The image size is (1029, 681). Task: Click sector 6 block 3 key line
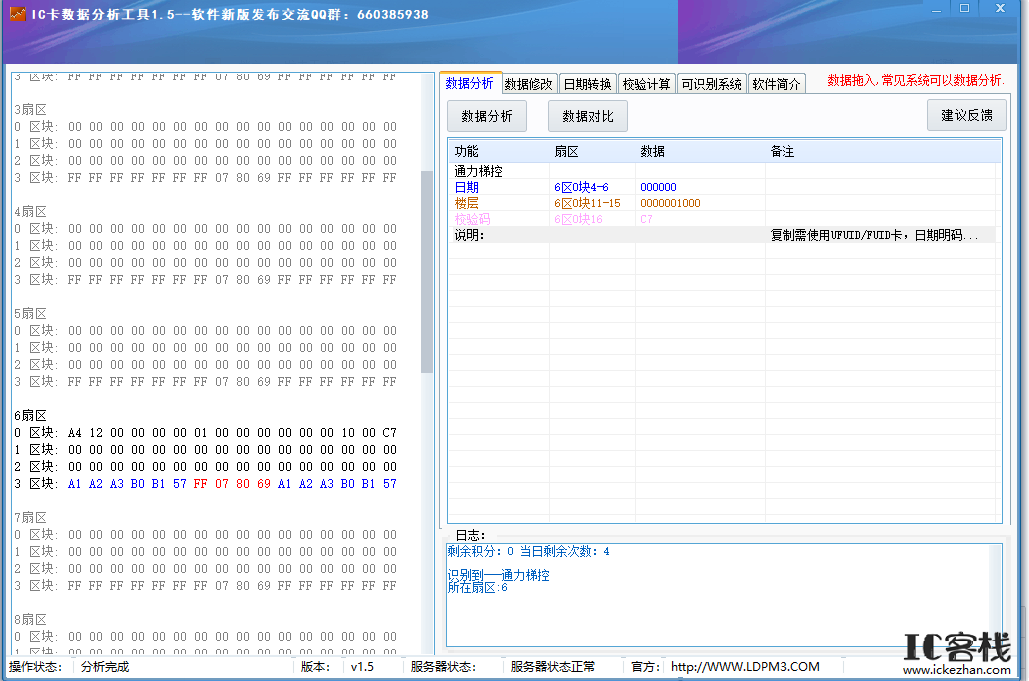pos(205,484)
